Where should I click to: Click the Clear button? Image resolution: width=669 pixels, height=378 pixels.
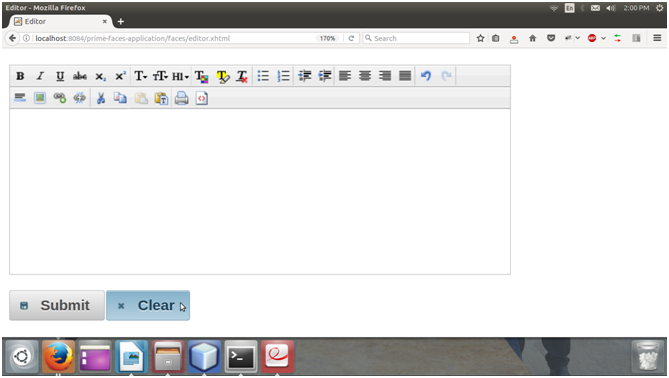pyautogui.click(x=148, y=305)
